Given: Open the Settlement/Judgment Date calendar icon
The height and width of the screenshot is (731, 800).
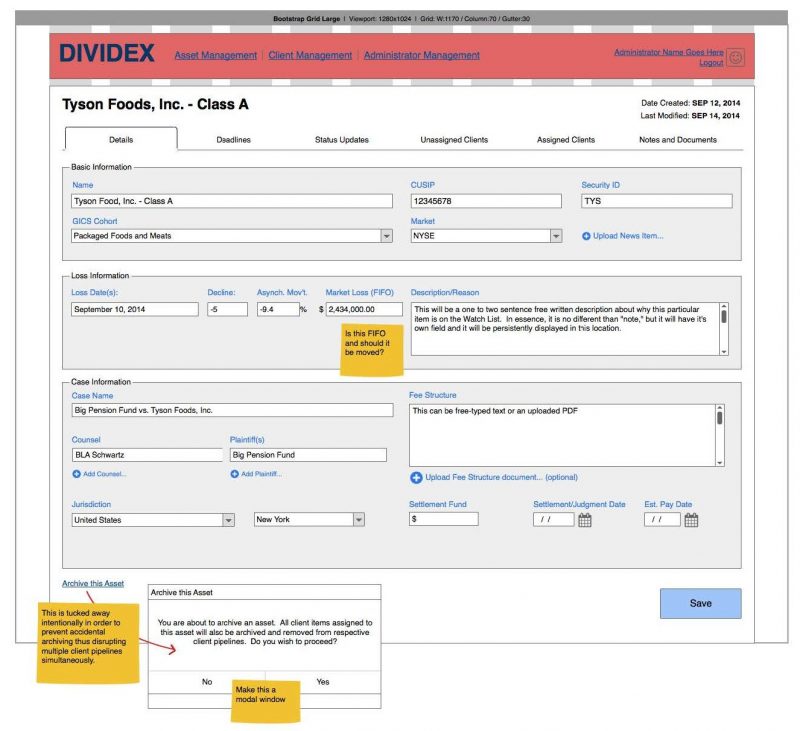Looking at the screenshot, I should [585, 520].
